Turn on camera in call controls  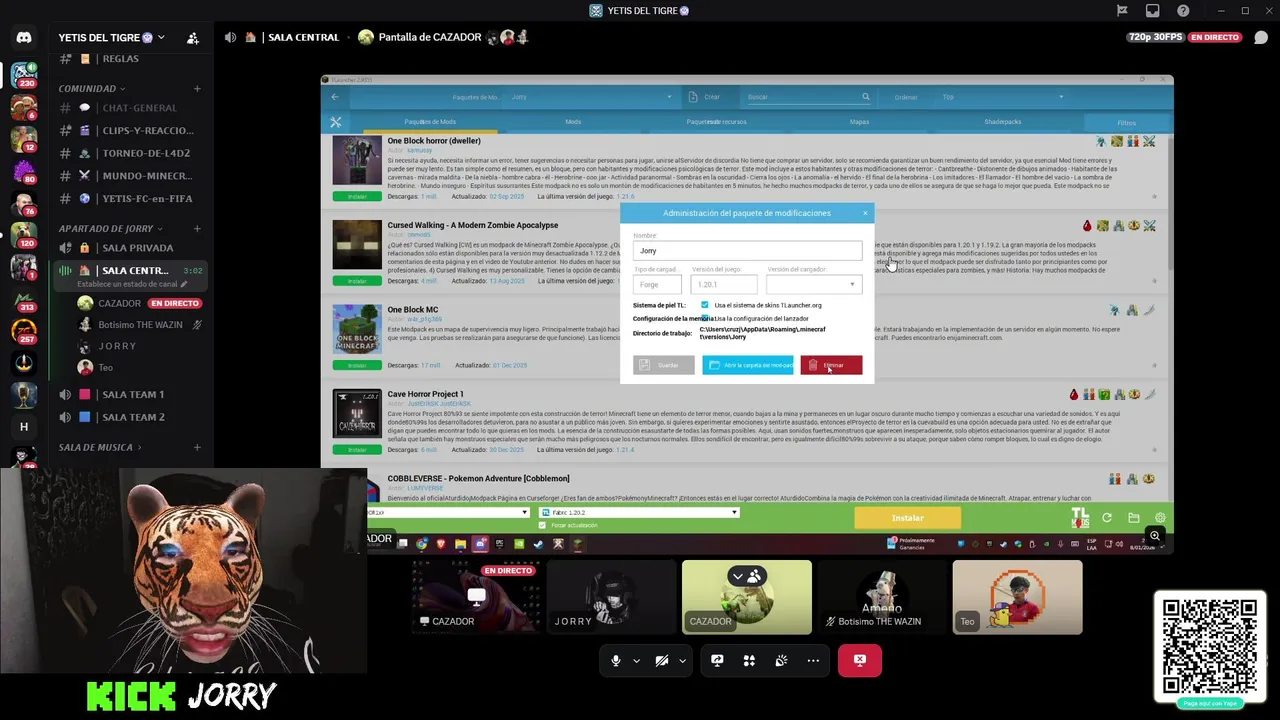(661, 661)
